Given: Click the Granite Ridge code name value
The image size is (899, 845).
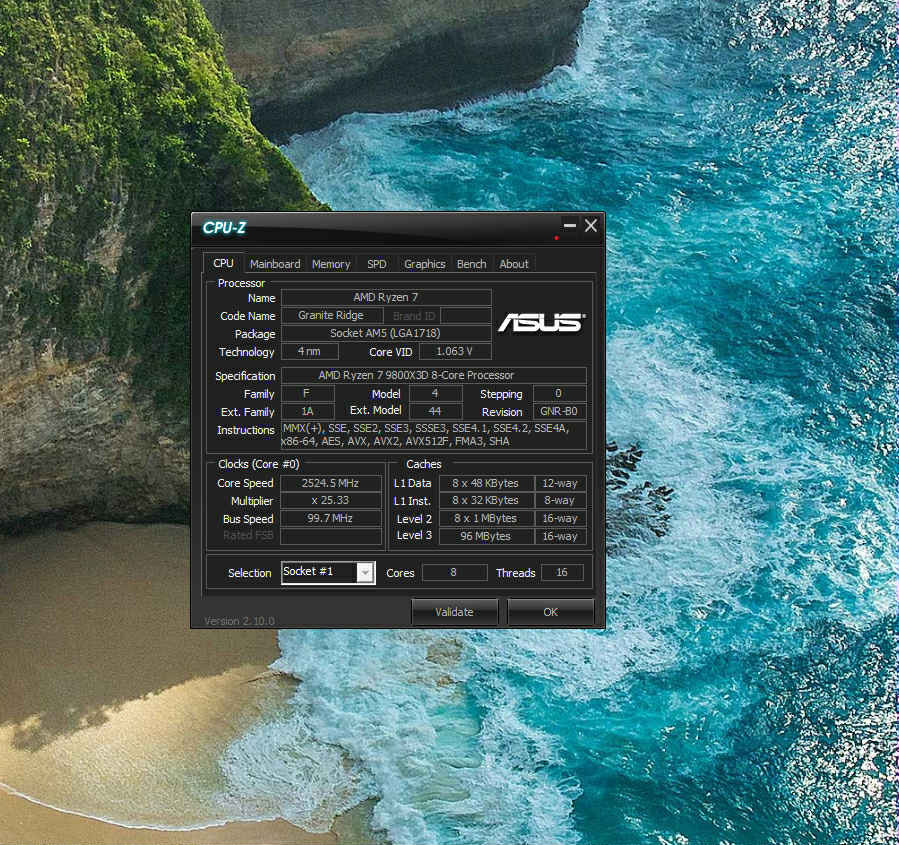Looking at the screenshot, I should click(331, 315).
